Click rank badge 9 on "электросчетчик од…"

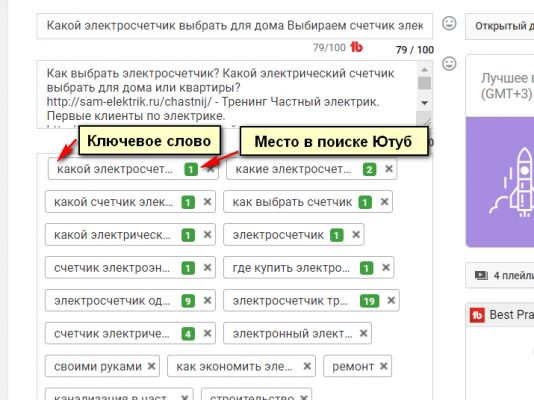click(188, 301)
